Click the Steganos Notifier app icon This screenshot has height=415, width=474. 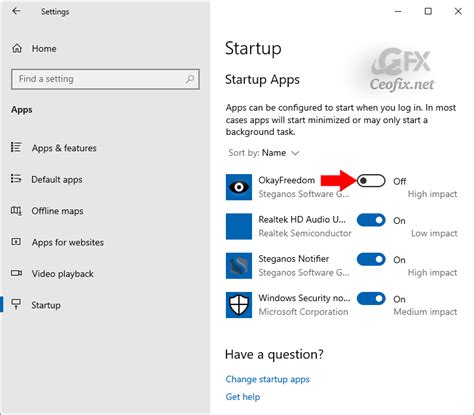tap(239, 266)
